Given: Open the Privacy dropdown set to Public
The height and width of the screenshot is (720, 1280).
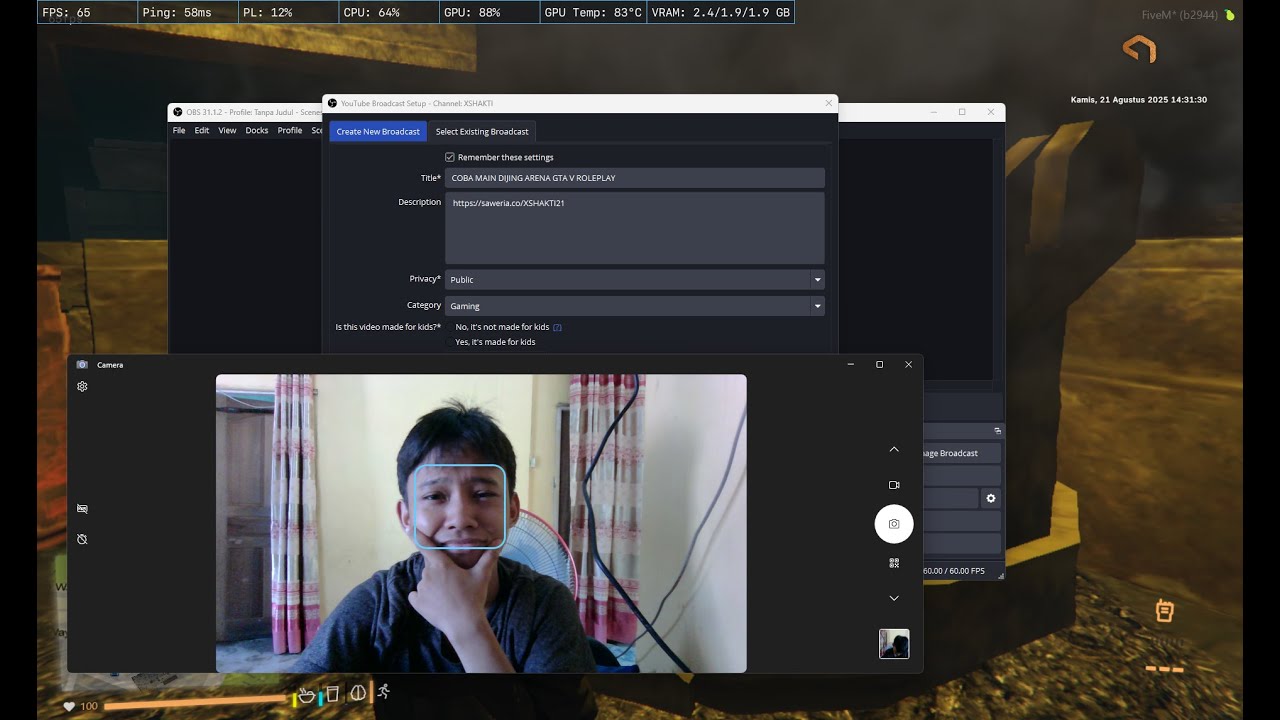Looking at the screenshot, I should click(x=635, y=280).
